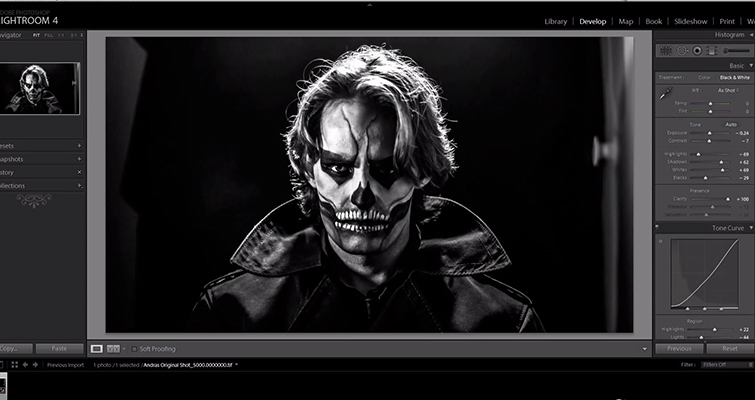Switch to the Map module
Screen dimensions: 755x400
(625, 21)
